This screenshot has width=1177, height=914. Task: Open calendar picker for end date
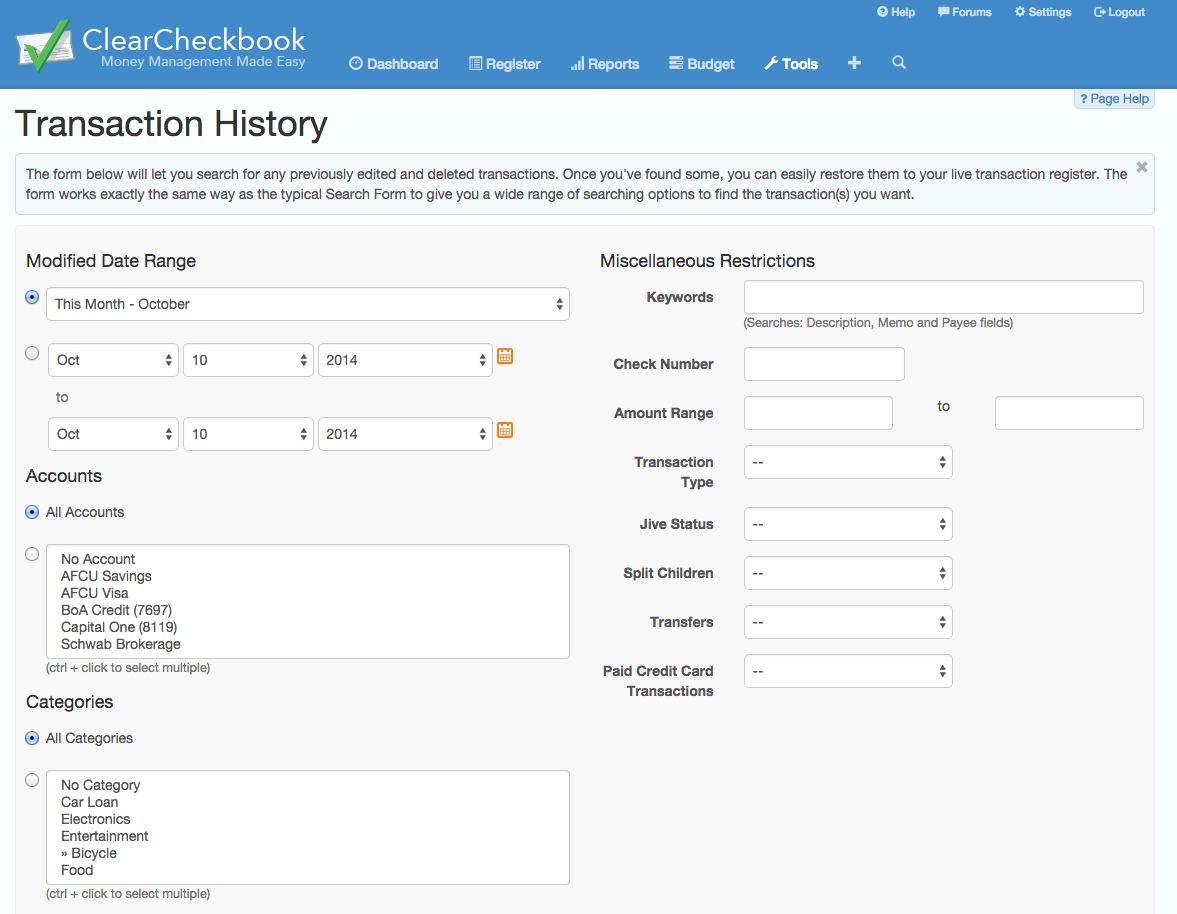505,430
